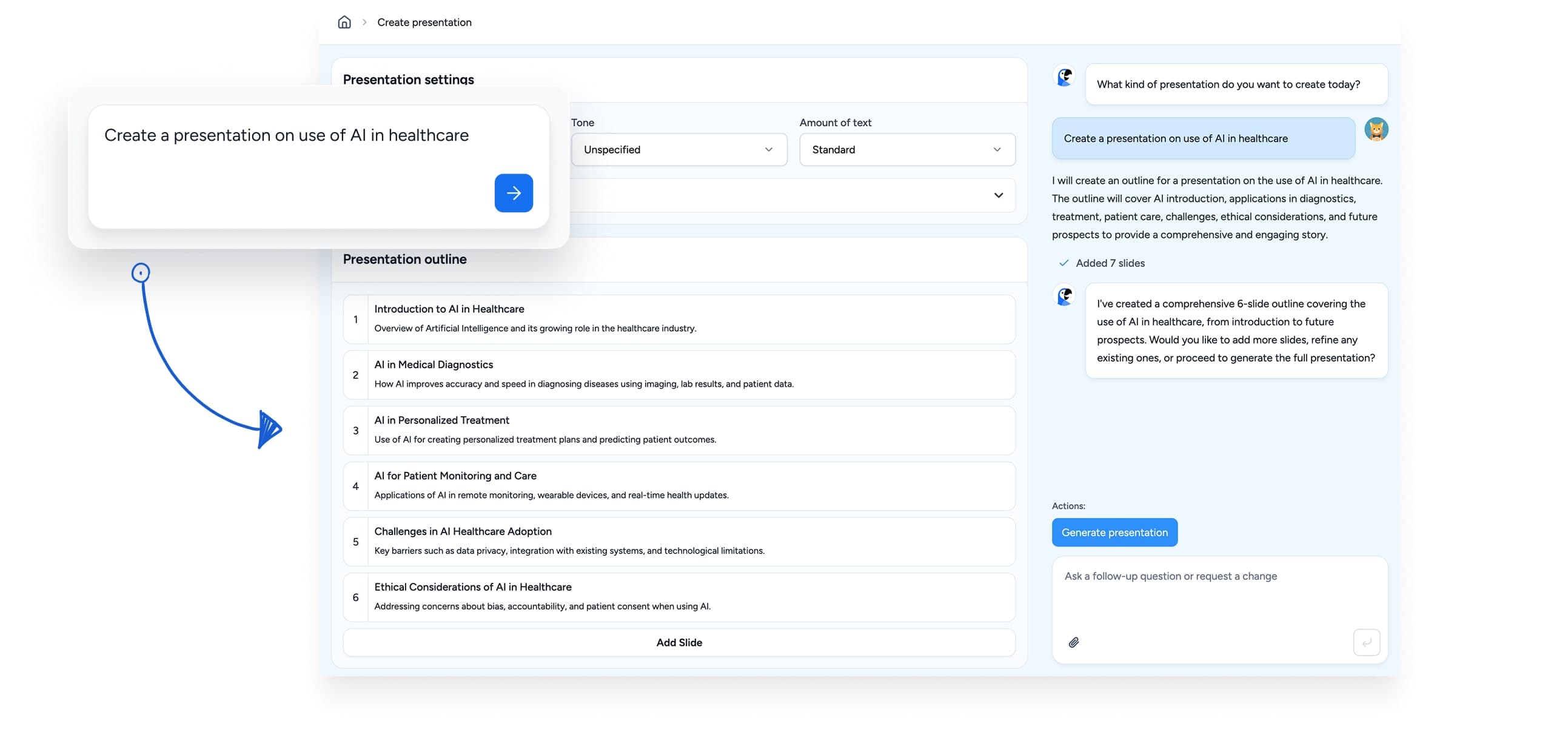Click the home icon in breadcrumb
This screenshot has width=1568, height=729.
344,22
